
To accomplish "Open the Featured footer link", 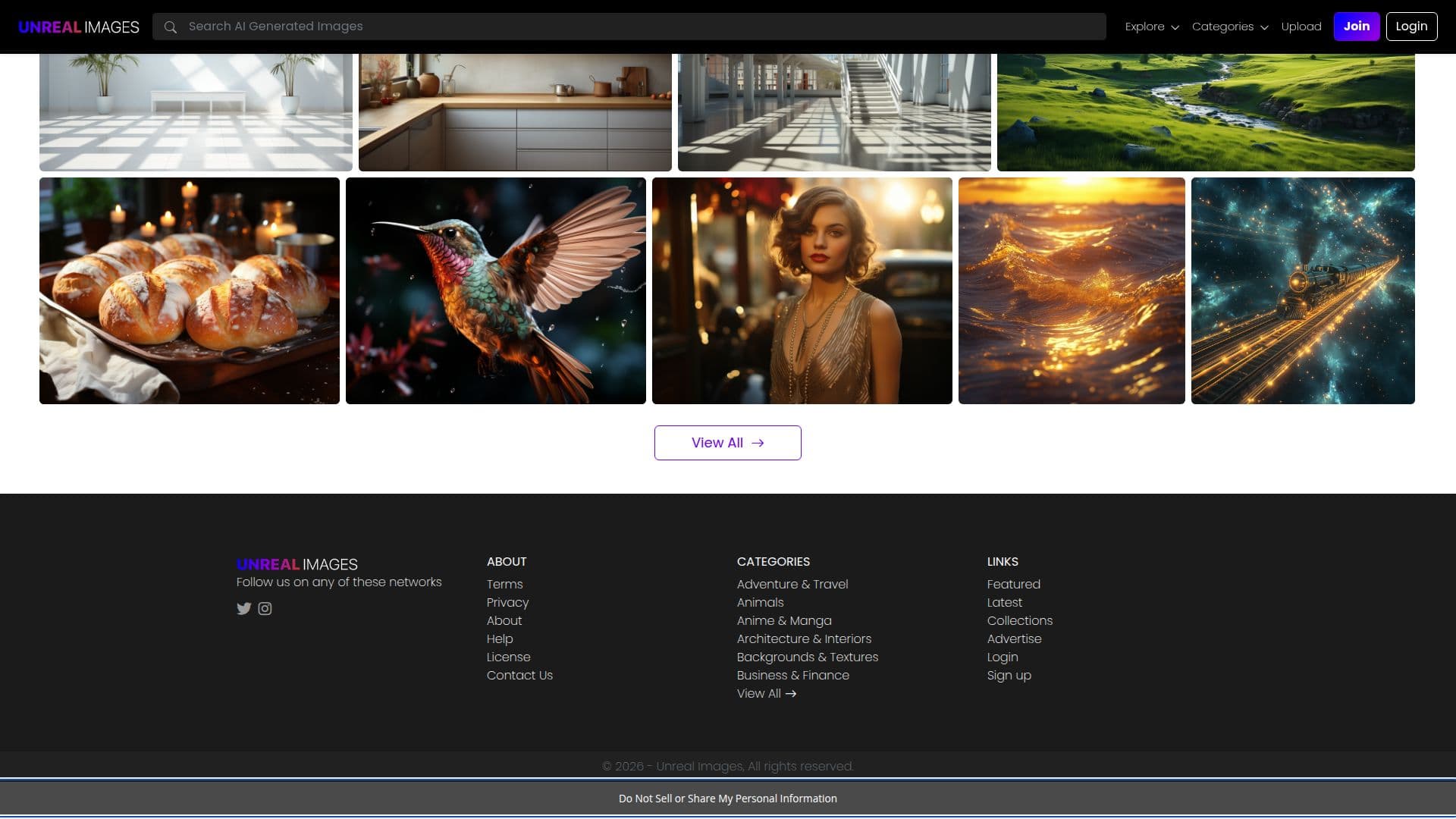I will pyautogui.click(x=1013, y=584).
